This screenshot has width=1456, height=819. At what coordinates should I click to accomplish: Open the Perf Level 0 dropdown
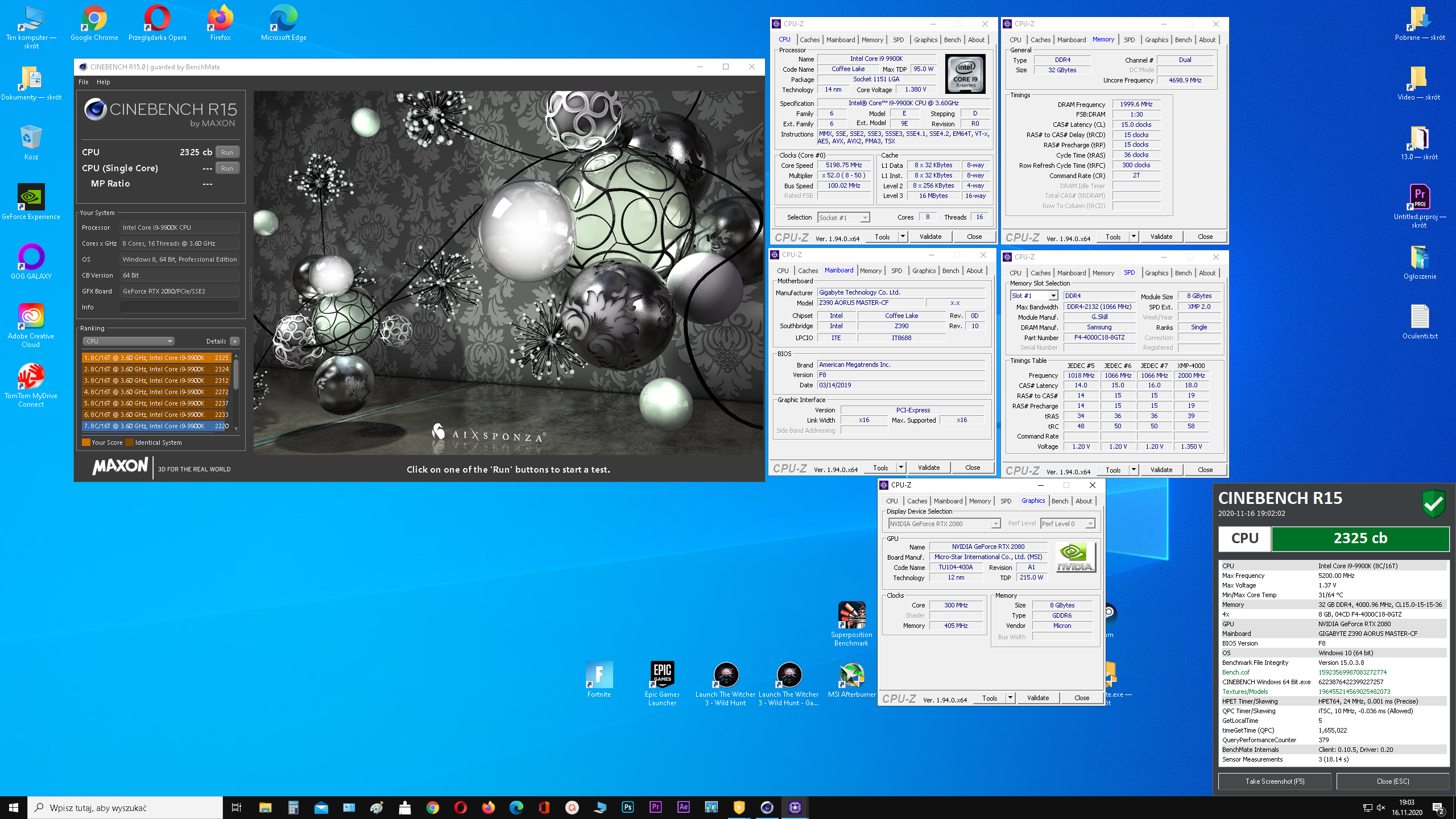coord(1068,524)
